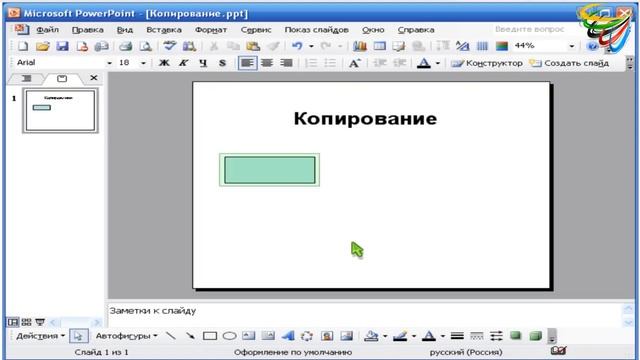
Task: Undo the last action
Action: coord(297,46)
